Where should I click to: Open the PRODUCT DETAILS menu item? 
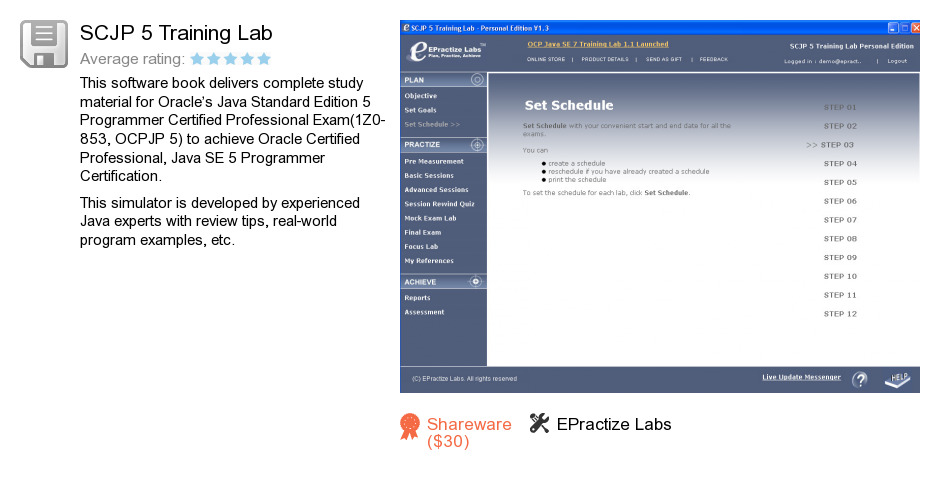[604, 59]
